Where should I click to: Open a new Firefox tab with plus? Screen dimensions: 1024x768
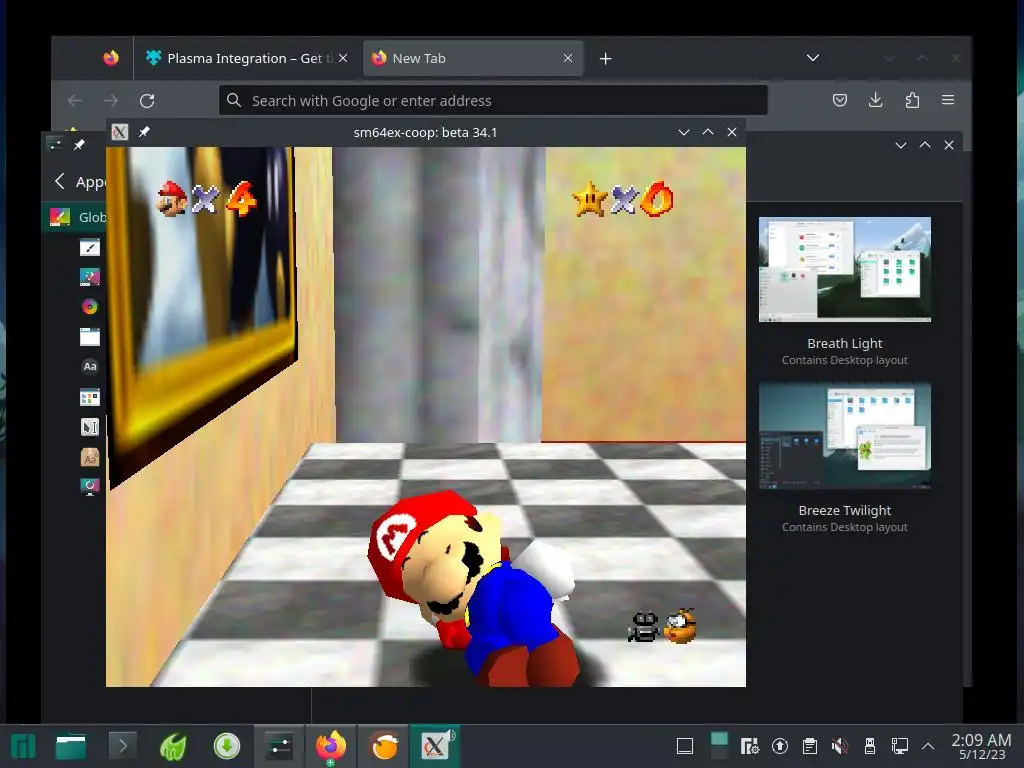click(x=605, y=59)
